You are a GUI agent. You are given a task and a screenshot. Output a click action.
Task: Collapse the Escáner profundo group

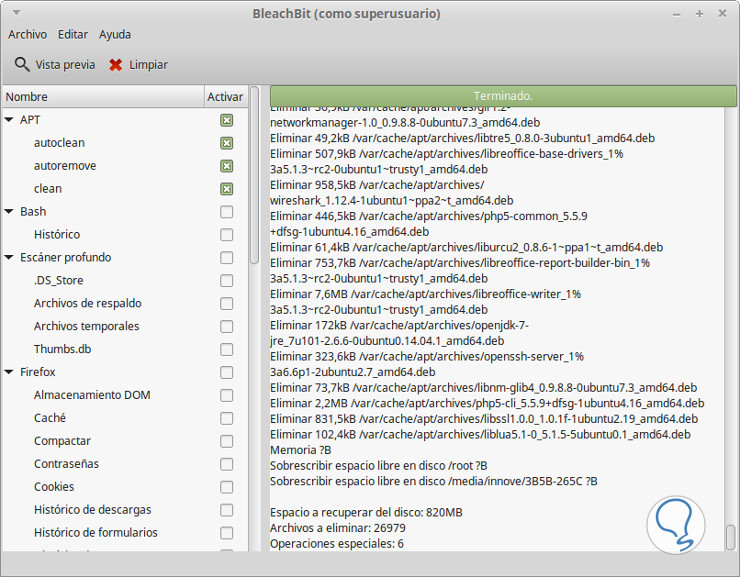[x=9, y=258]
